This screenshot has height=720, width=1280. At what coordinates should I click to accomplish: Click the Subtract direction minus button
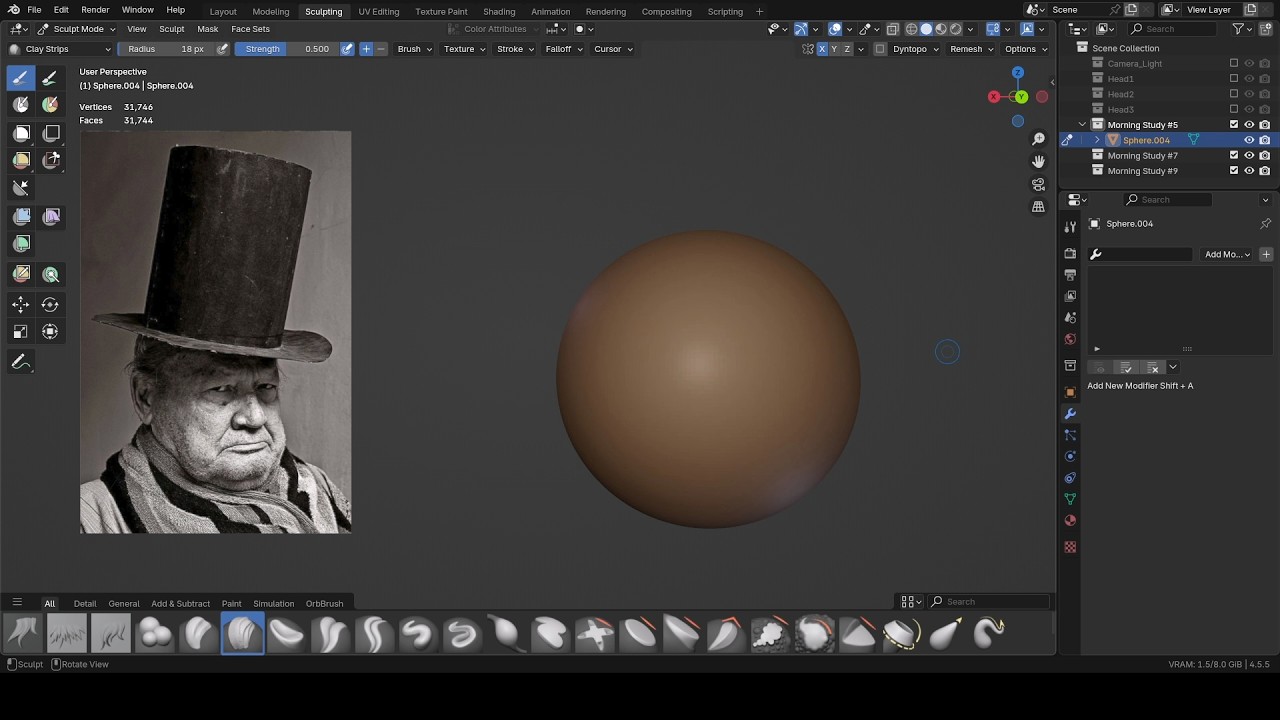pyautogui.click(x=380, y=49)
